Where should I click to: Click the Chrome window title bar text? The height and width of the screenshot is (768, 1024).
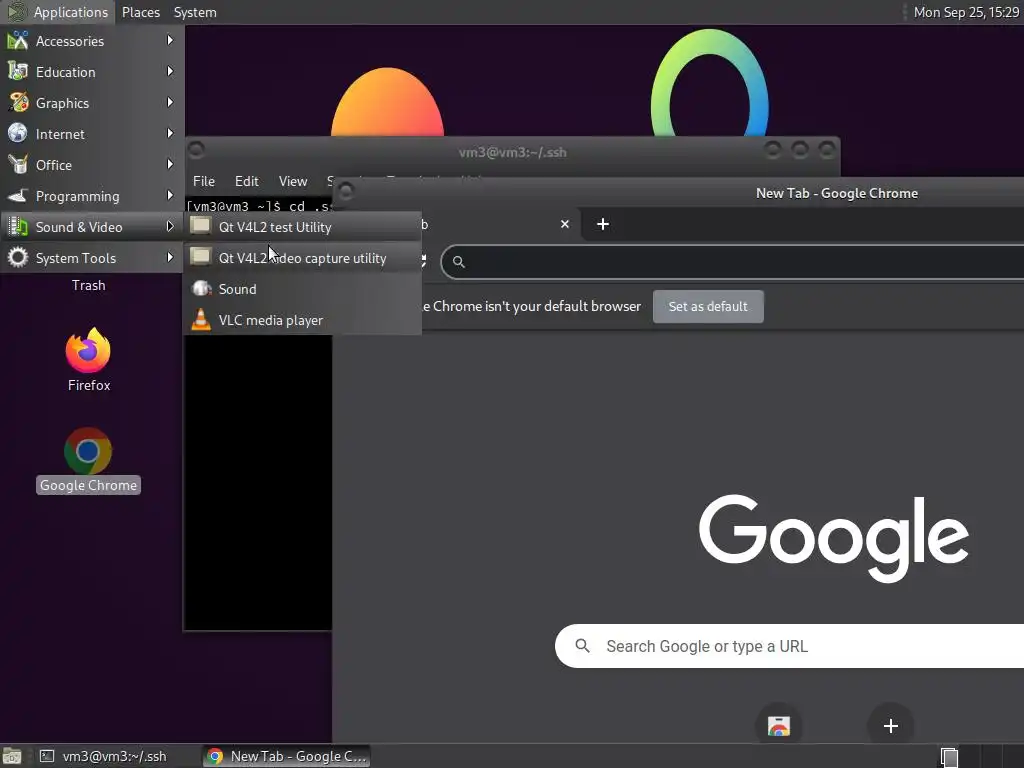[837, 193]
